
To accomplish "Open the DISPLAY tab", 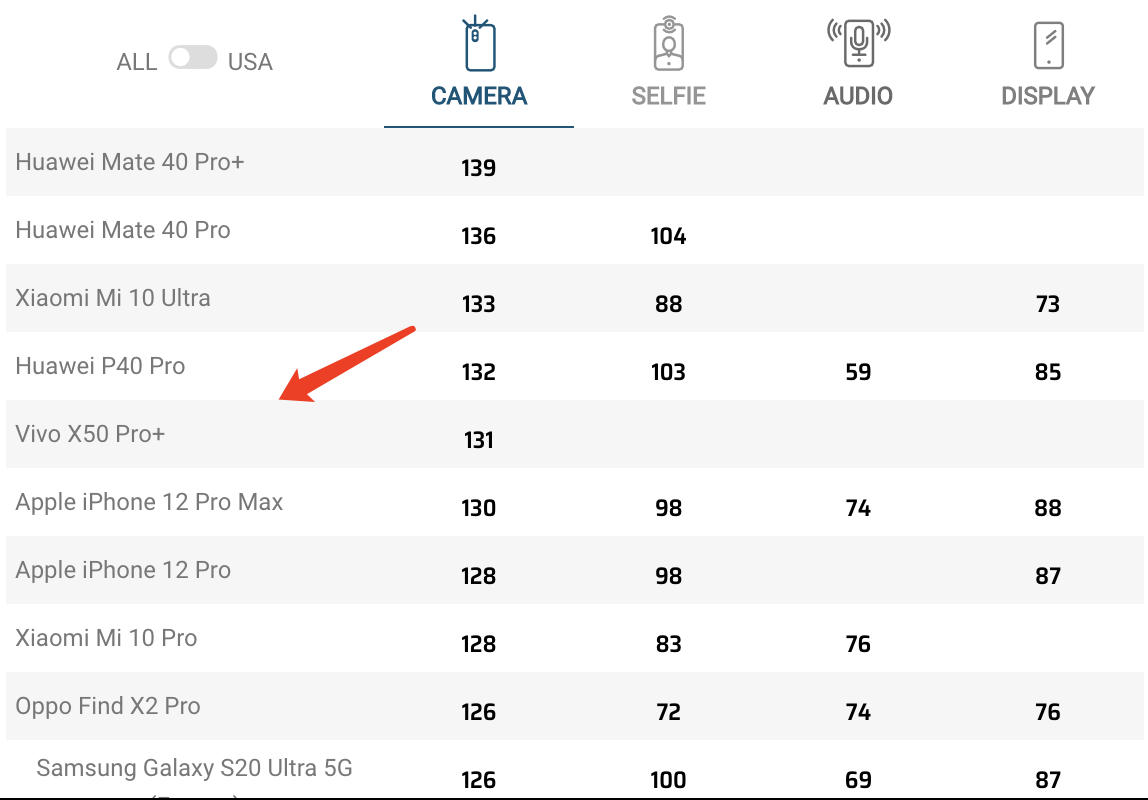I will click(1048, 96).
